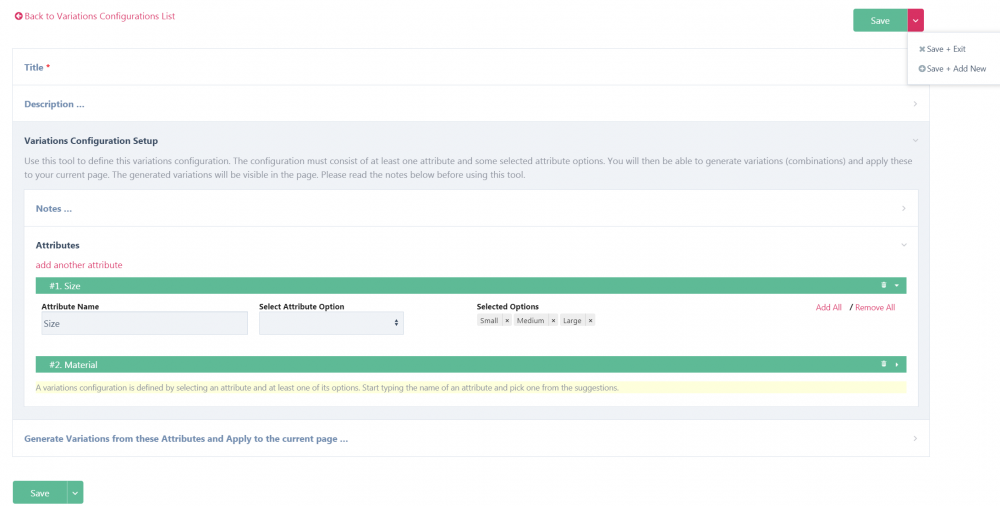Image resolution: width=1000 pixels, height=506 pixels.
Task: Remove the Large option tag
Action: pos(590,321)
